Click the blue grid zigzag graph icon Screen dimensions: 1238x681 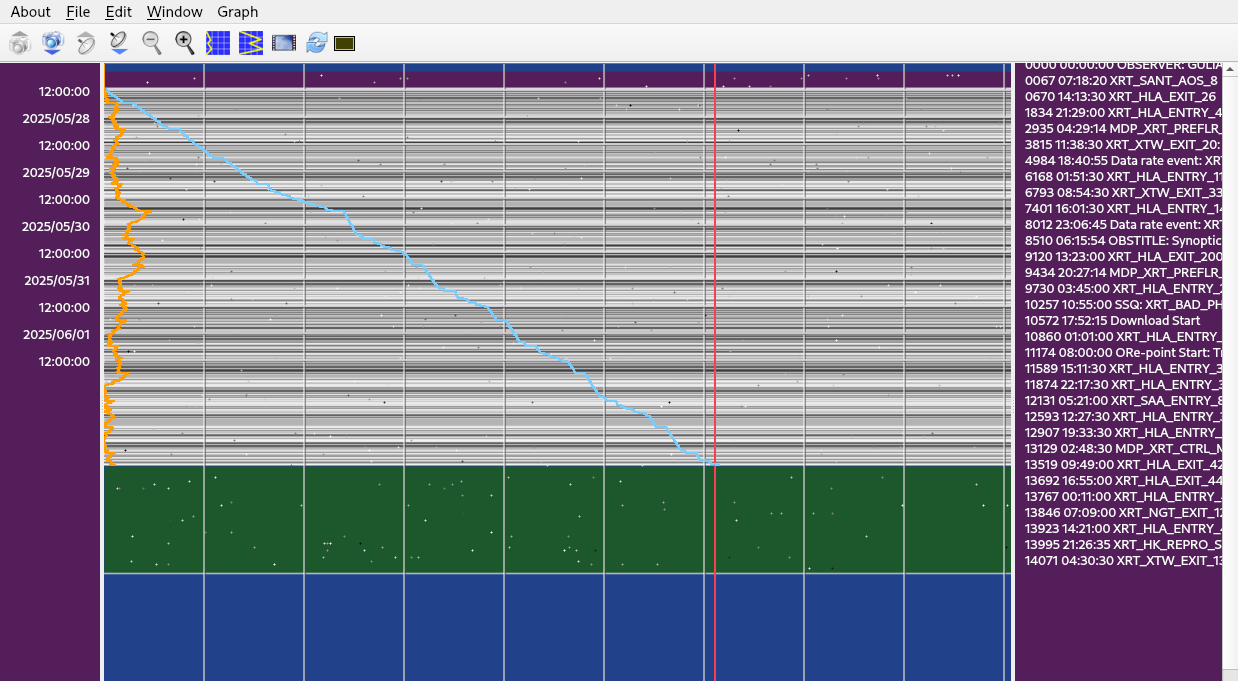coord(251,43)
